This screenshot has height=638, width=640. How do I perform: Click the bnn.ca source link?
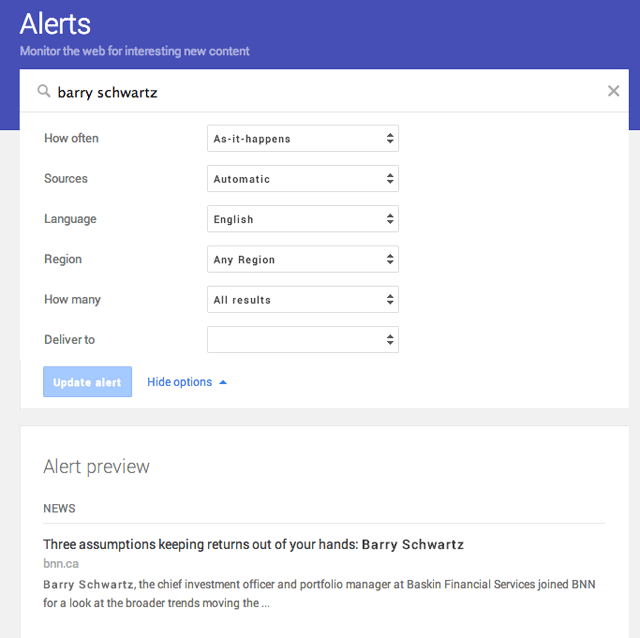point(61,564)
